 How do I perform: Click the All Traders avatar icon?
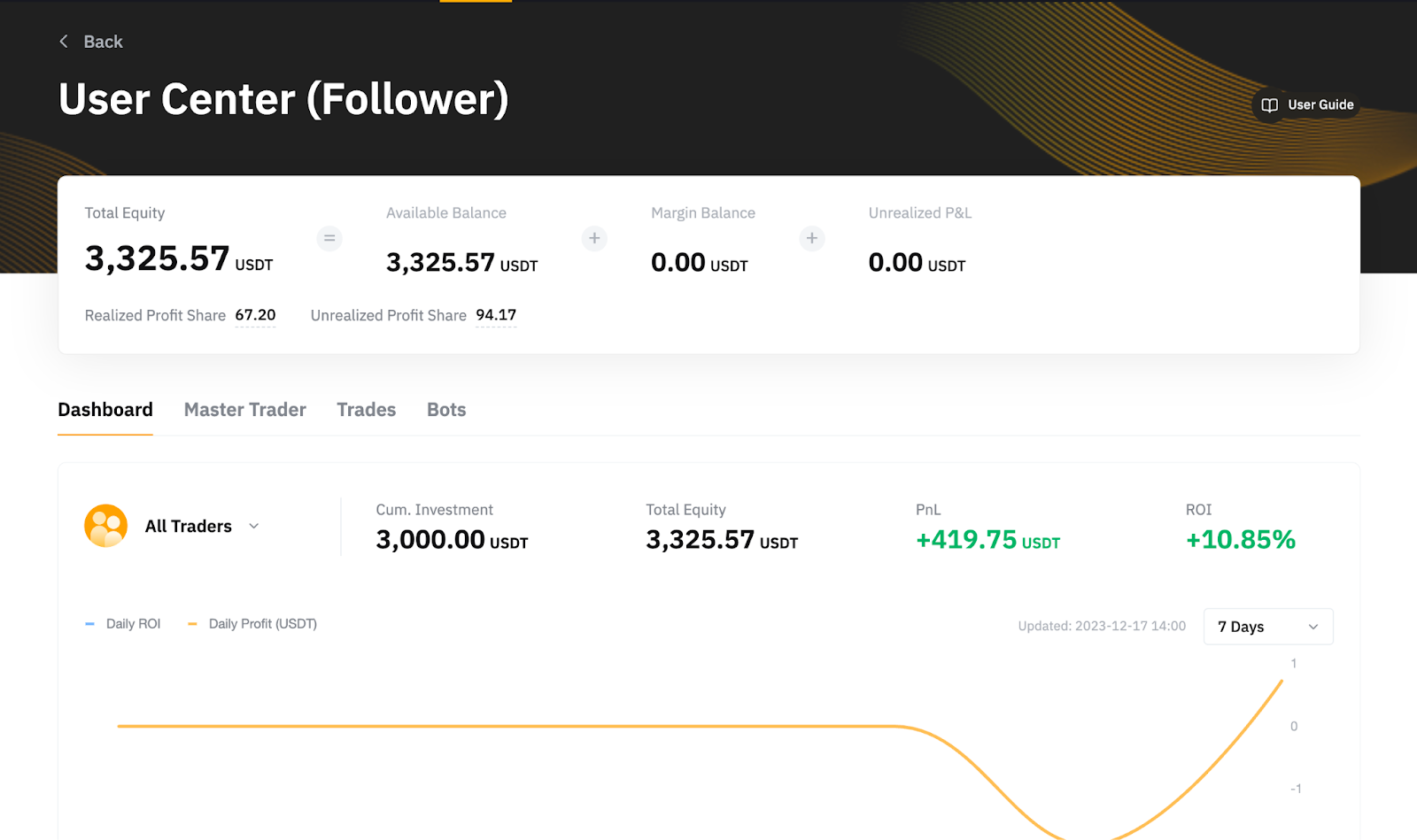coord(106,526)
